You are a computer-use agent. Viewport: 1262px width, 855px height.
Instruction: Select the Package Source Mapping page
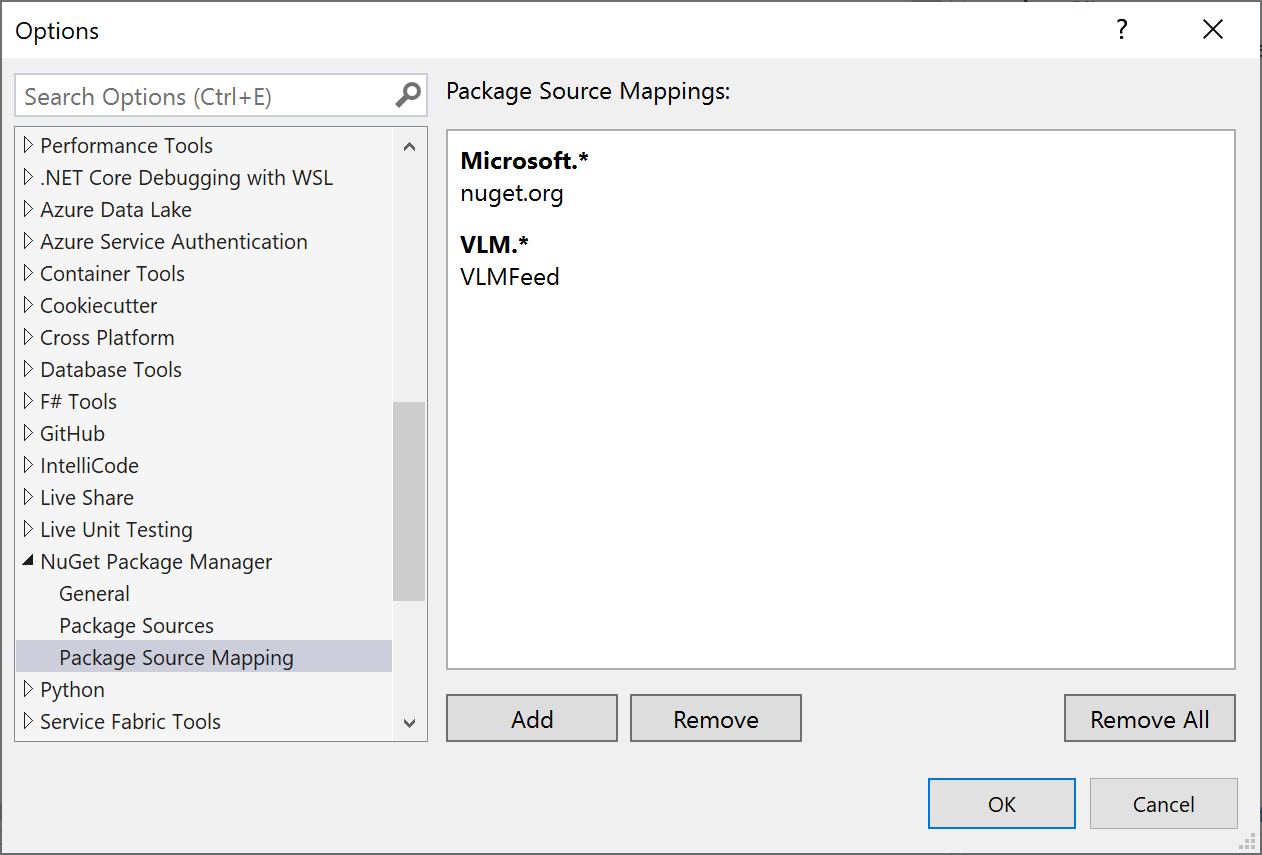coord(177,658)
